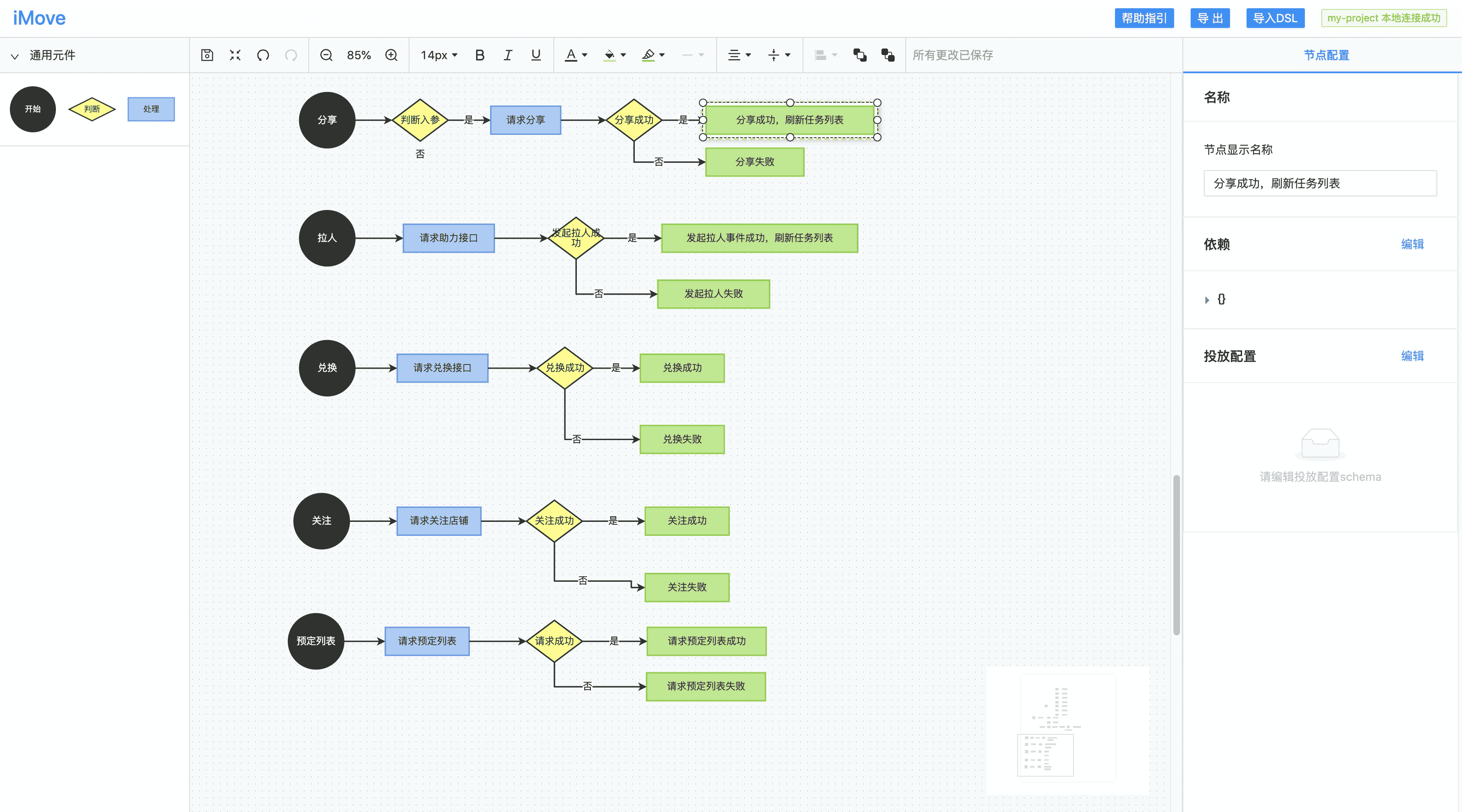Viewport: 1462px width, 812px height.
Task: Toggle bold text formatting
Action: [x=479, y=55]
